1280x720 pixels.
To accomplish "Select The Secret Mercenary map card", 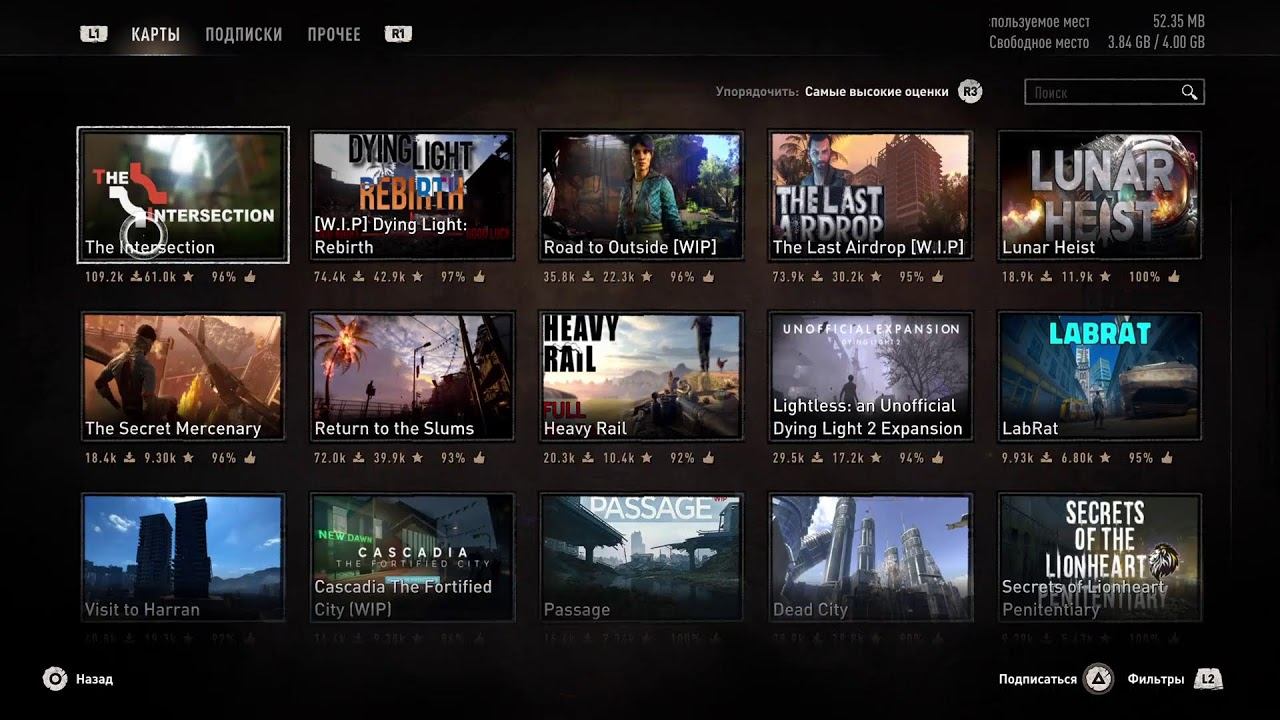I will 183,376.
